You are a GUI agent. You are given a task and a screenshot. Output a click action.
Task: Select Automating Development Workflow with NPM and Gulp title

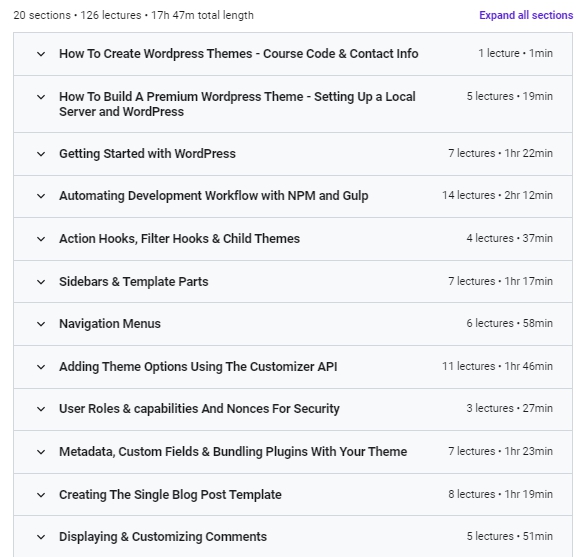pos(213,196)
